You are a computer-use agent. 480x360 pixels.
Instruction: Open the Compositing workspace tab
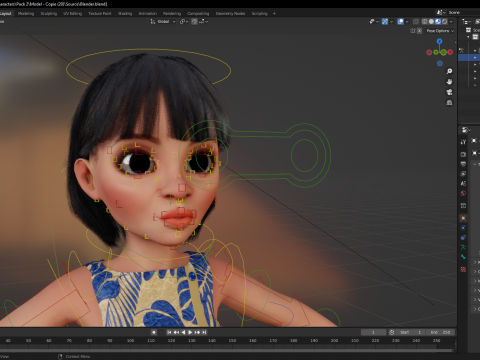tap(198, 14)
